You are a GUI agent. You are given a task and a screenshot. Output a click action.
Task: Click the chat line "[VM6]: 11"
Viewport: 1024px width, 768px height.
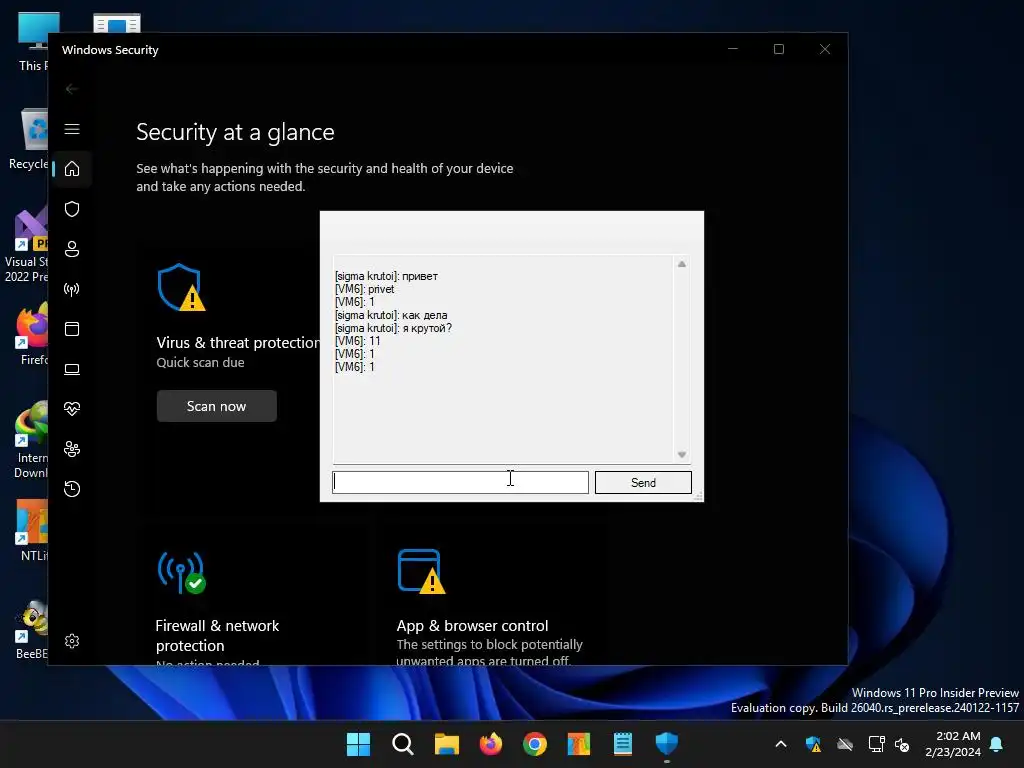[357, 341]
